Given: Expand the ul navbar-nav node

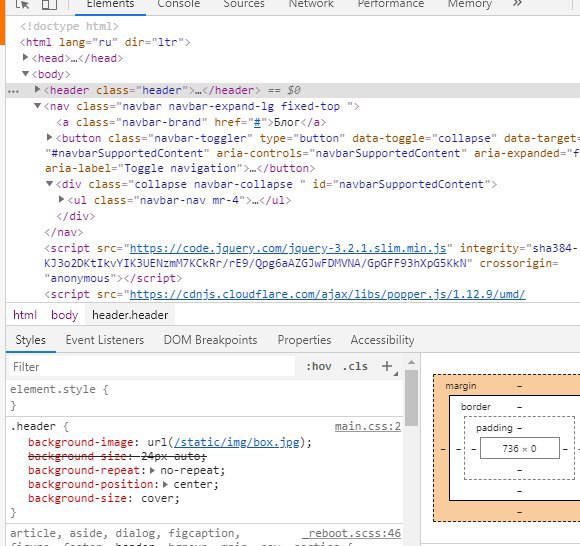Looking at the screenshot, I should coord(61,199).
